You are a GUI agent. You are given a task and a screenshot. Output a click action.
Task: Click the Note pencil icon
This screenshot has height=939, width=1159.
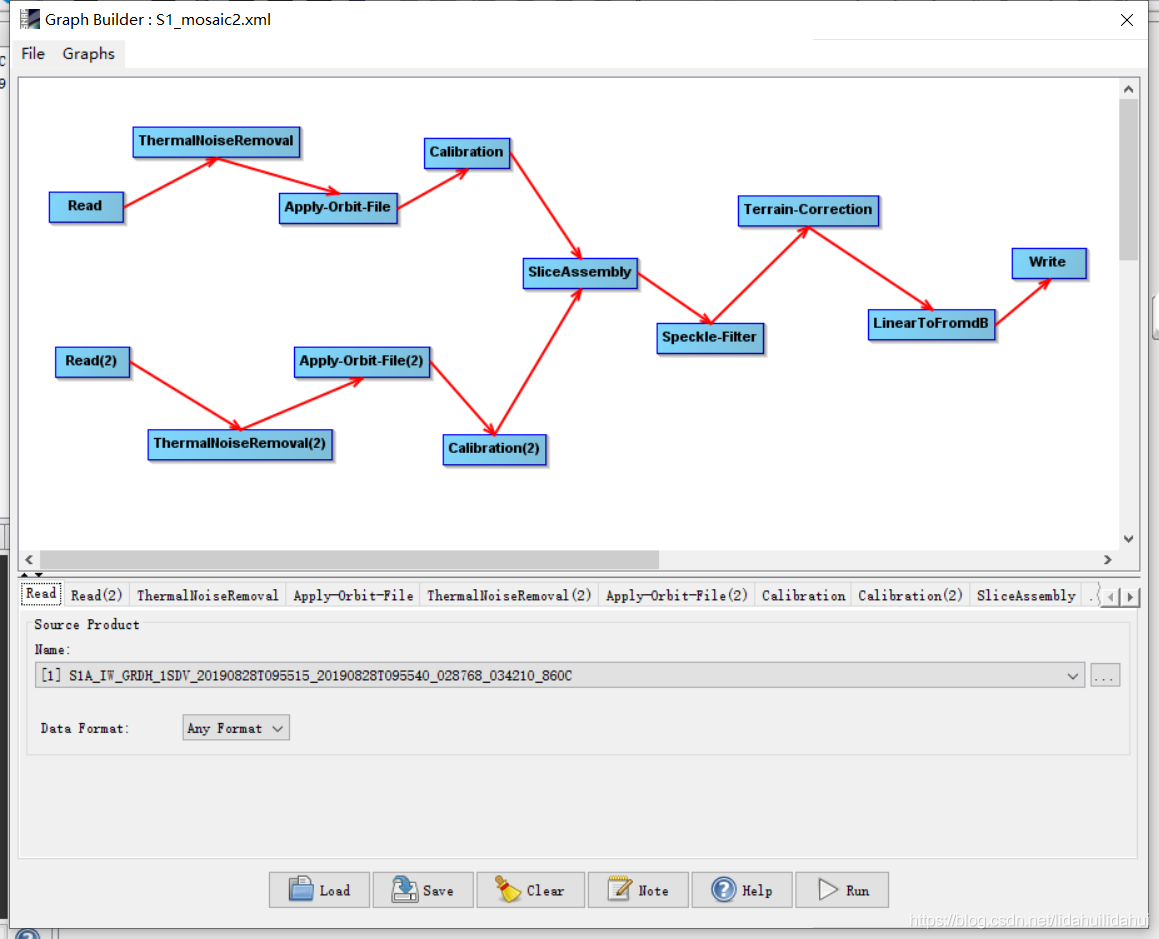pyautogui.click(x=619, y=889)
